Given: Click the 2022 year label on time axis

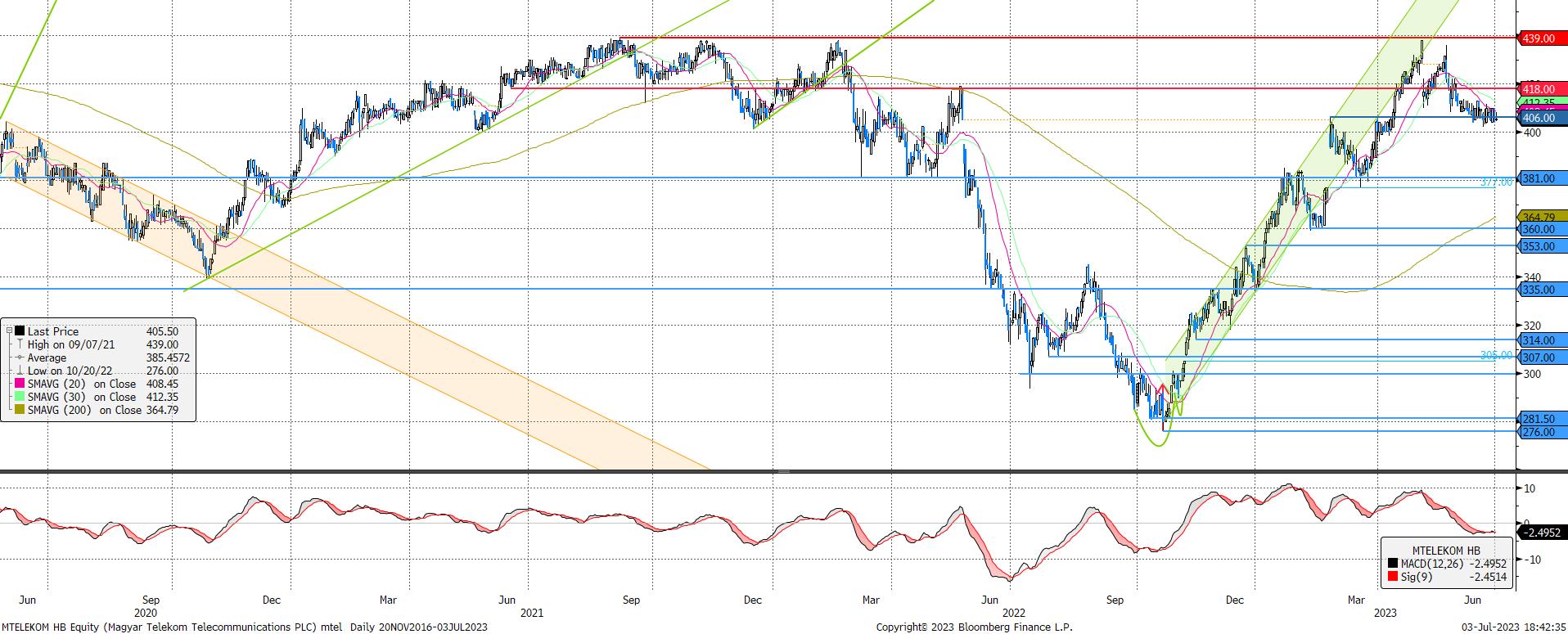Looking at the screenshot, I should click(x=1013, y=612).
